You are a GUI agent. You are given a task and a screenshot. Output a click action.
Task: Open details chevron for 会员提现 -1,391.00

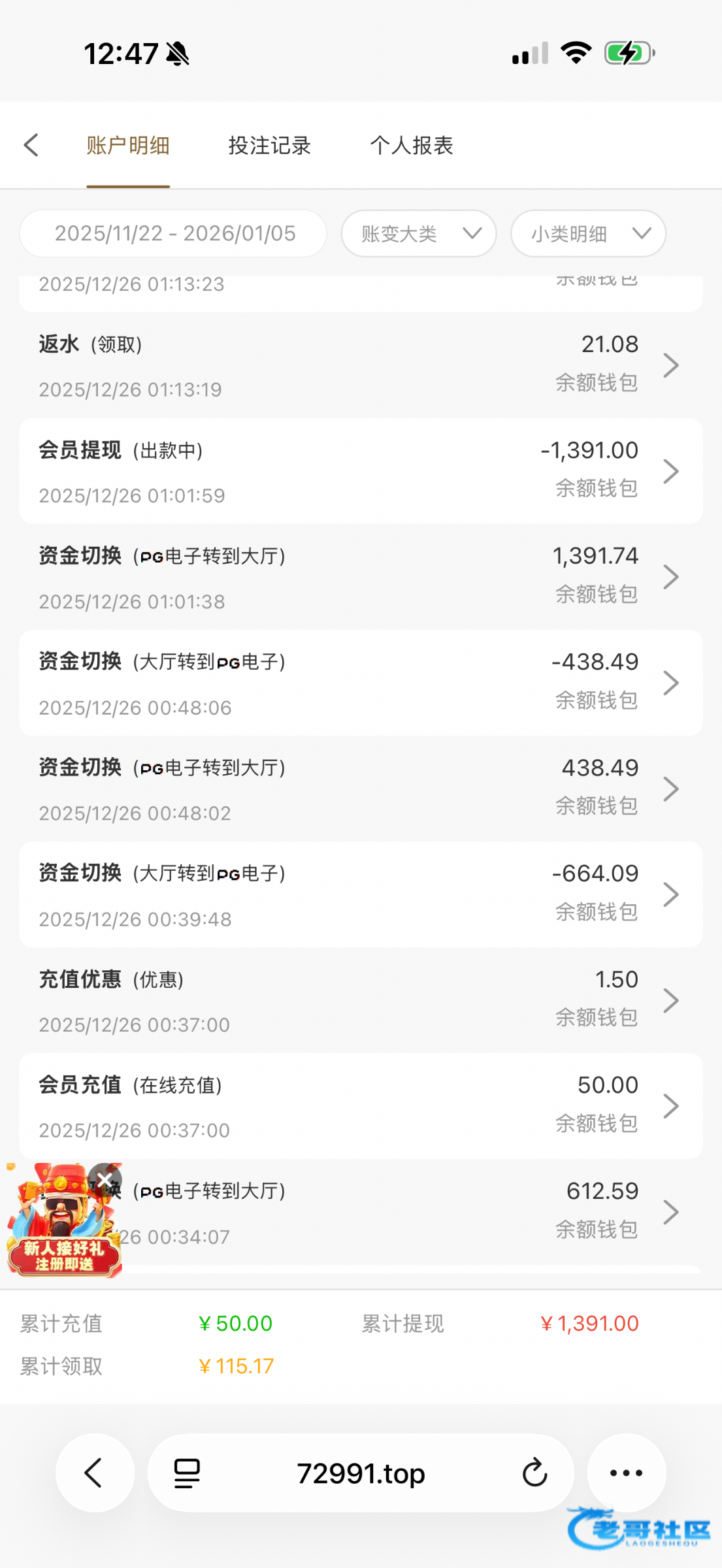(x=671, y=471)
